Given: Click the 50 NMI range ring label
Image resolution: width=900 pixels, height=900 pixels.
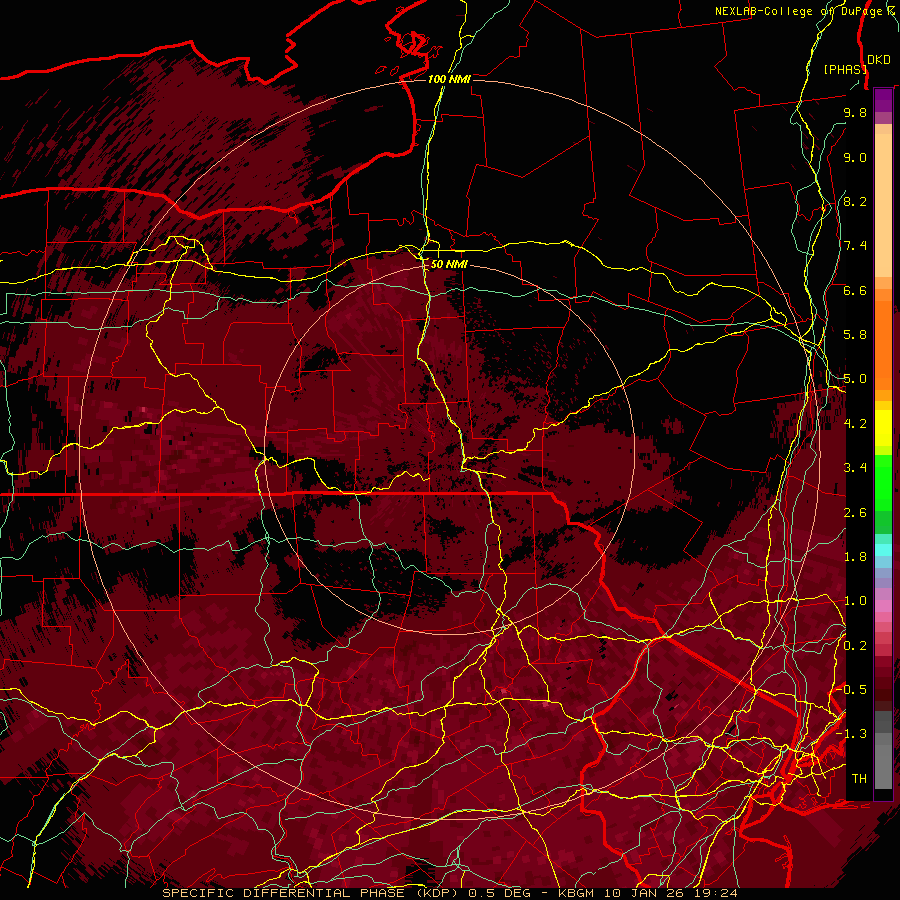Looking at the screenshot, I should 449,264.
